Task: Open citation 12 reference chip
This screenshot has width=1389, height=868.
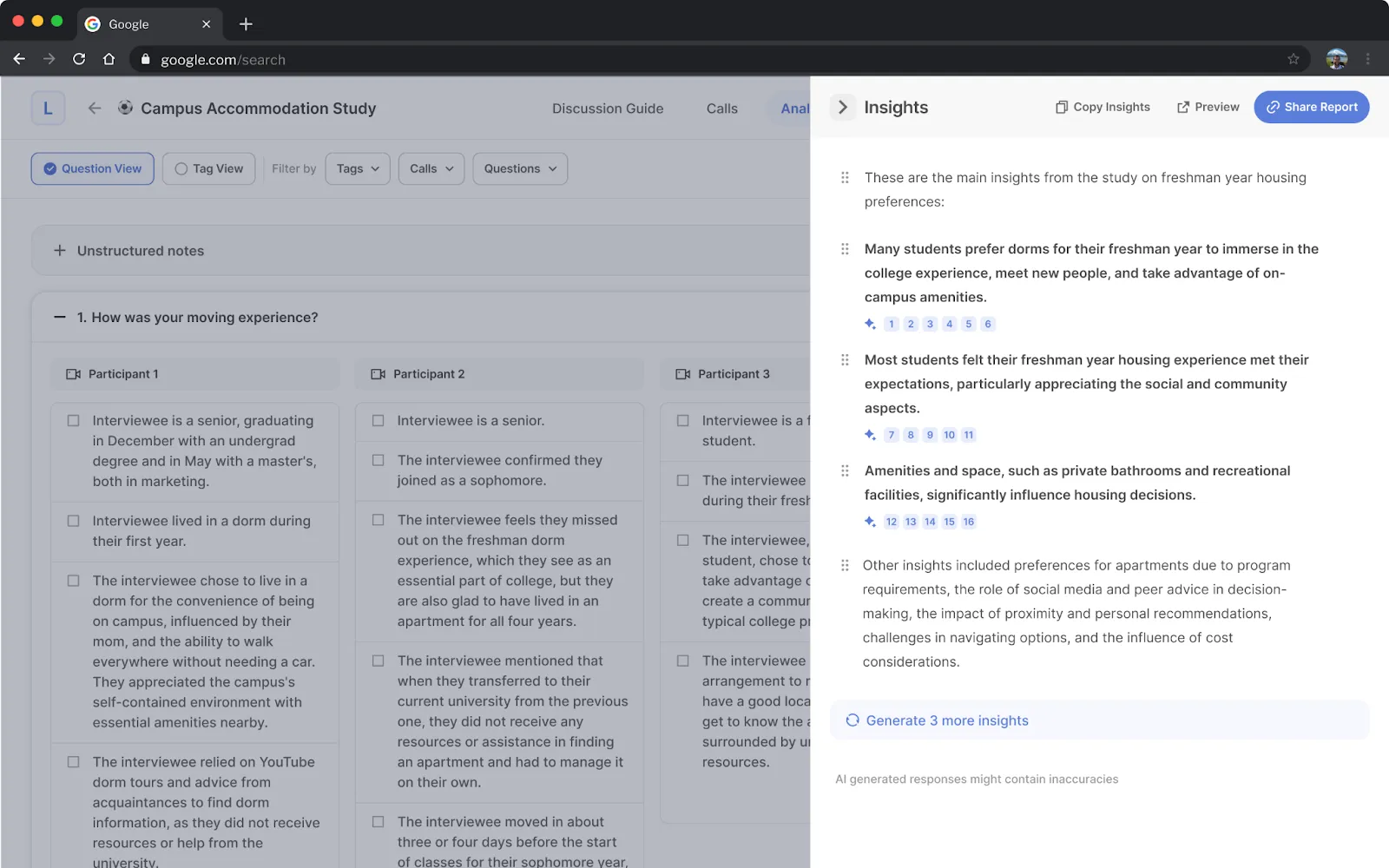Action: click(x=892, y=522)
